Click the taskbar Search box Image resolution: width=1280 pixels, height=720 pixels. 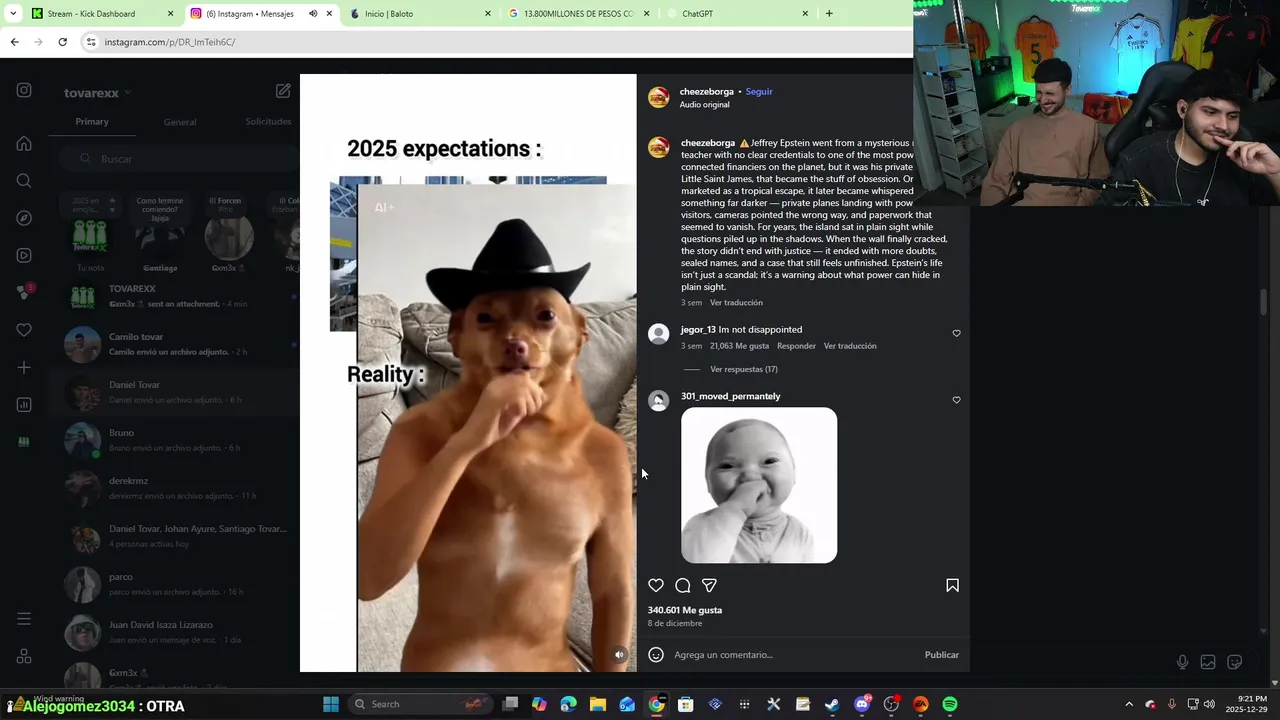(x=423, y=704)
